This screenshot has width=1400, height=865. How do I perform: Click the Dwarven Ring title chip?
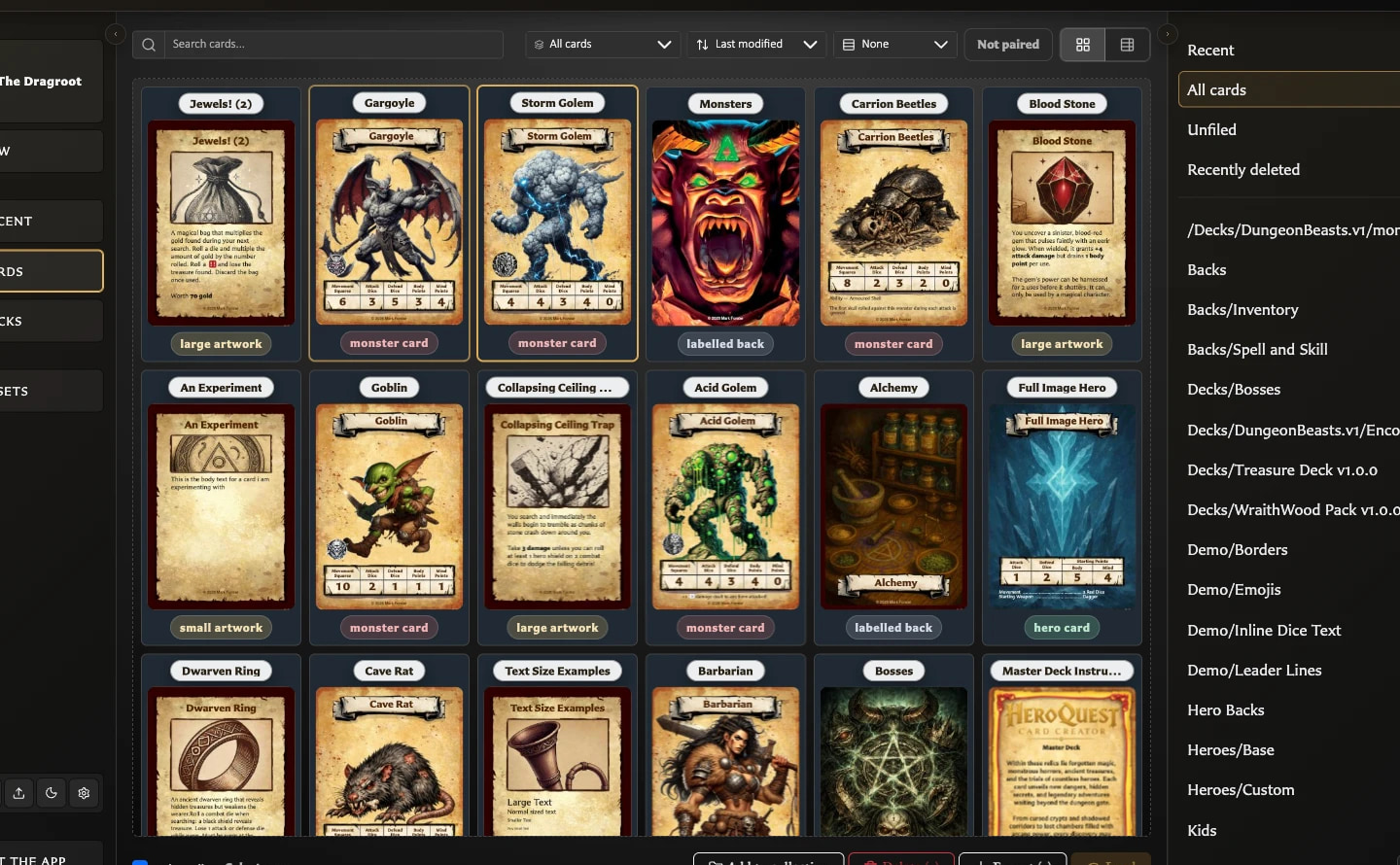(x=221, y=671)
